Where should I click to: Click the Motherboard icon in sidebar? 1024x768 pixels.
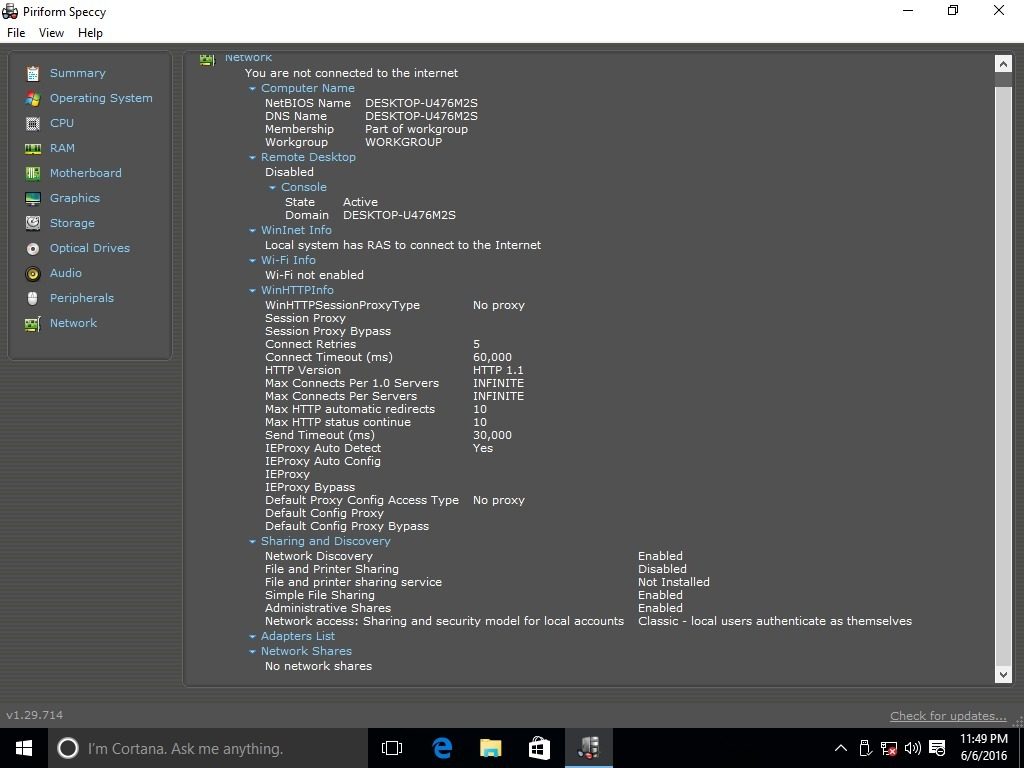click(x=33, y=173)
